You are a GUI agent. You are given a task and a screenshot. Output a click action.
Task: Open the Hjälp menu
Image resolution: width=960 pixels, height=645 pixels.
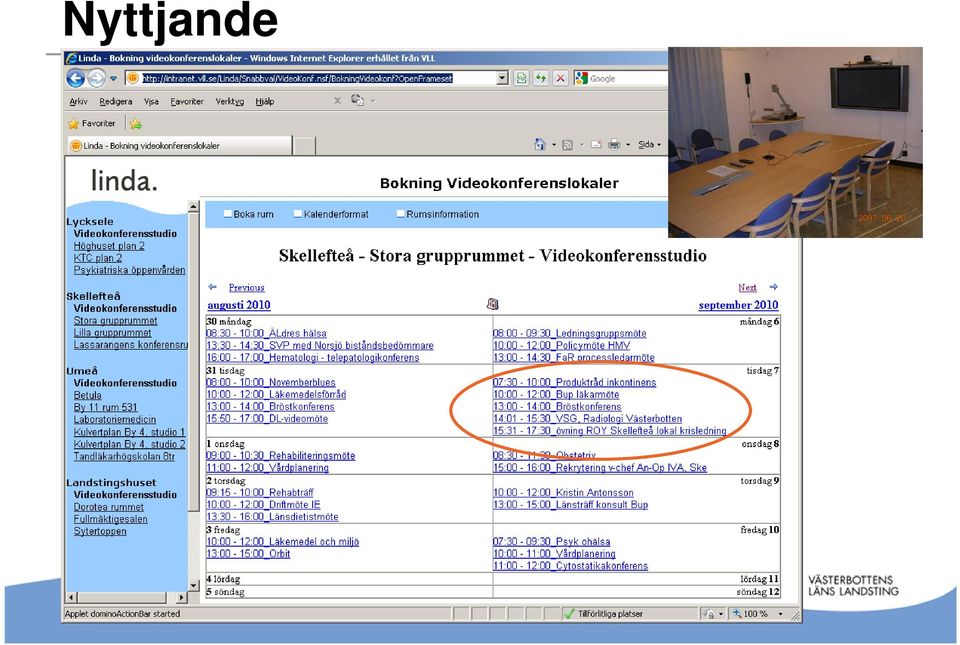coord(264,102)
